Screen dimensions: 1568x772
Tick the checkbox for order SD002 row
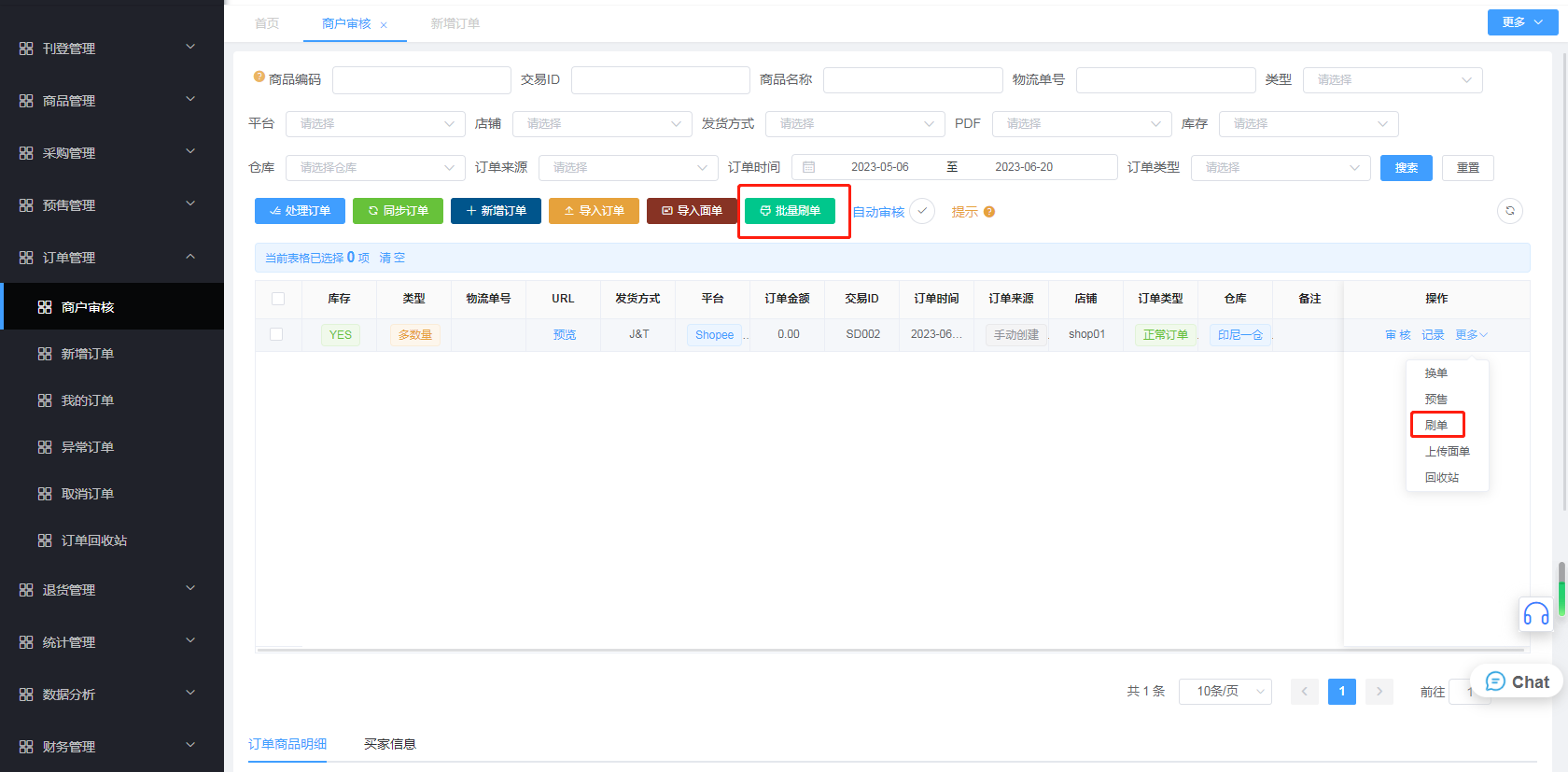[276, 334]
